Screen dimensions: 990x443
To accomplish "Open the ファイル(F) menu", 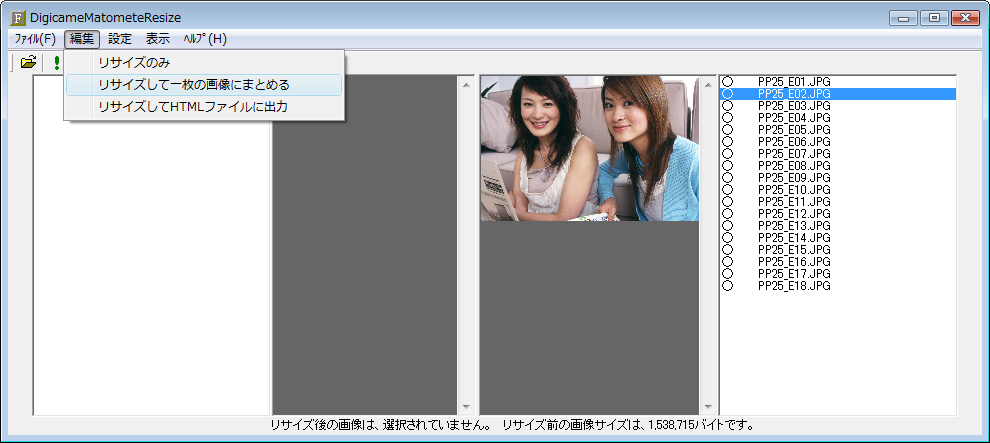I will tap(35, 39).
